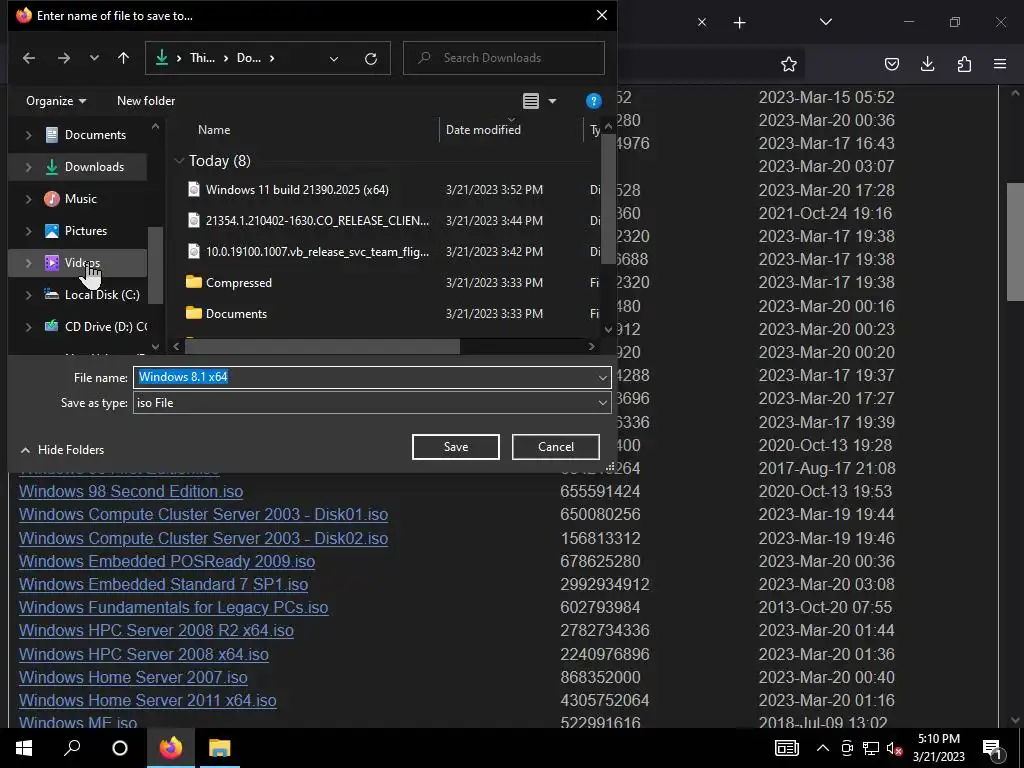Screen dimensions: 1024x768
Task: Open the File name dropdown arrow
Action: tap(603, 377)
